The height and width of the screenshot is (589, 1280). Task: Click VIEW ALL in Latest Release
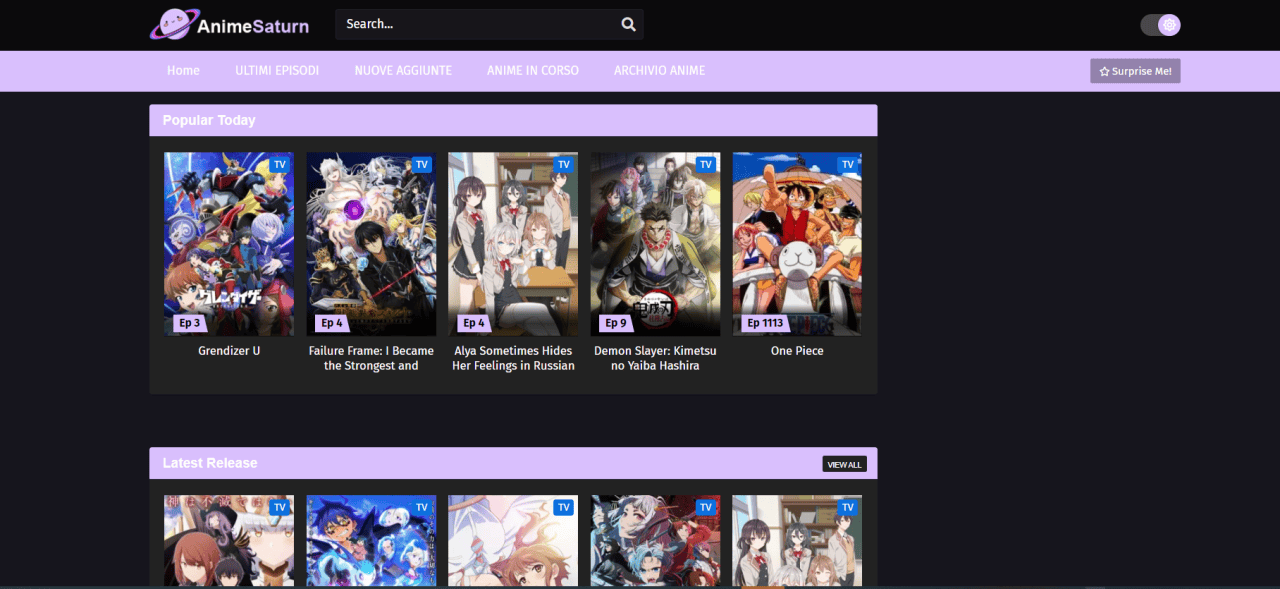844,464
